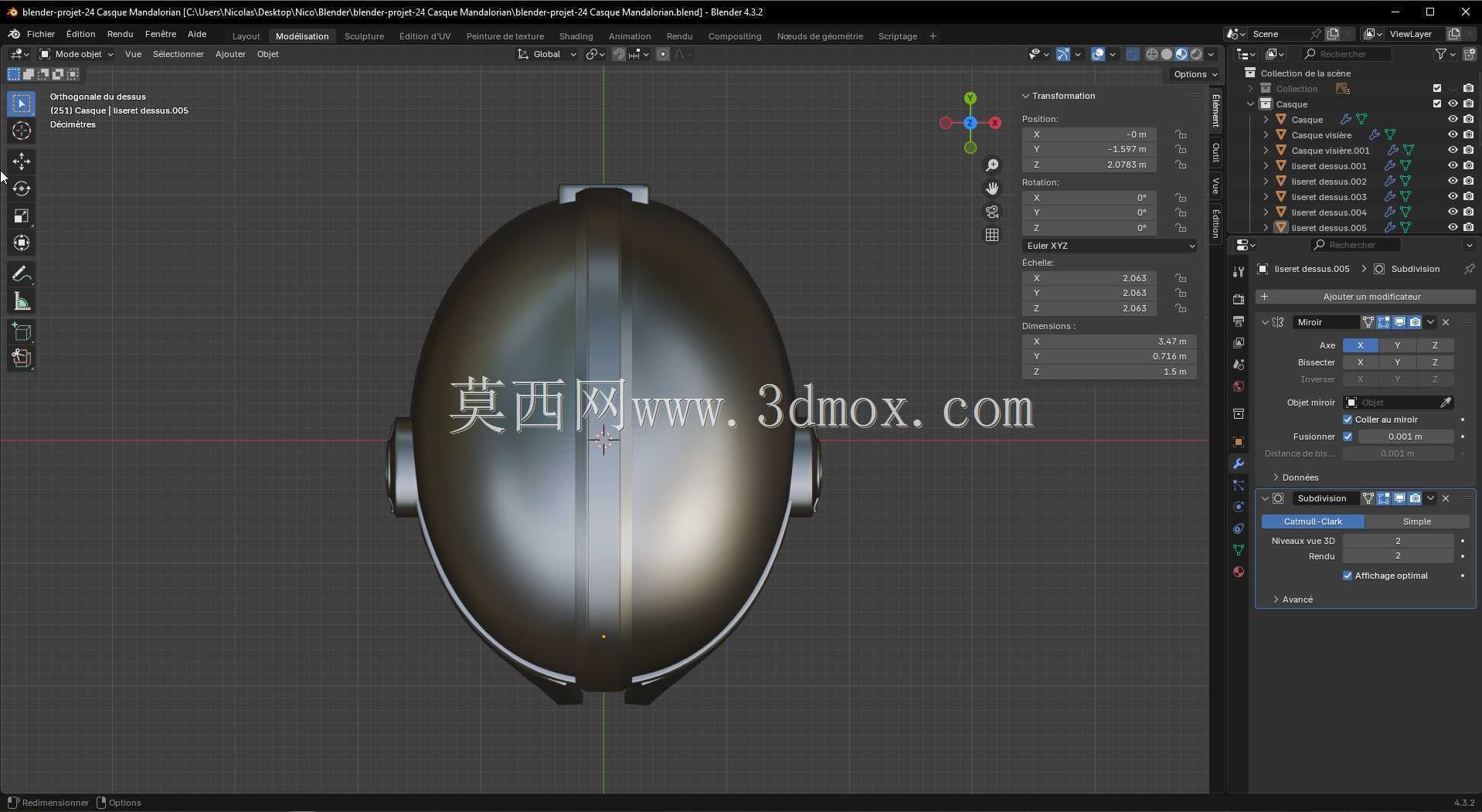Toggle Bissecter Y axis
This screenshot has height=812, width=1482.
click(1397, 362)
